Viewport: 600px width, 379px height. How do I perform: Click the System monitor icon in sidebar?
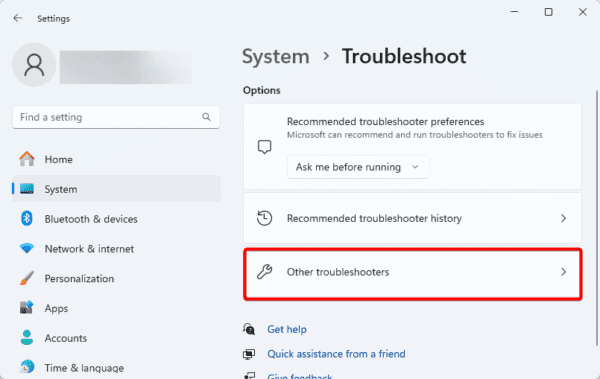[27, 189]
